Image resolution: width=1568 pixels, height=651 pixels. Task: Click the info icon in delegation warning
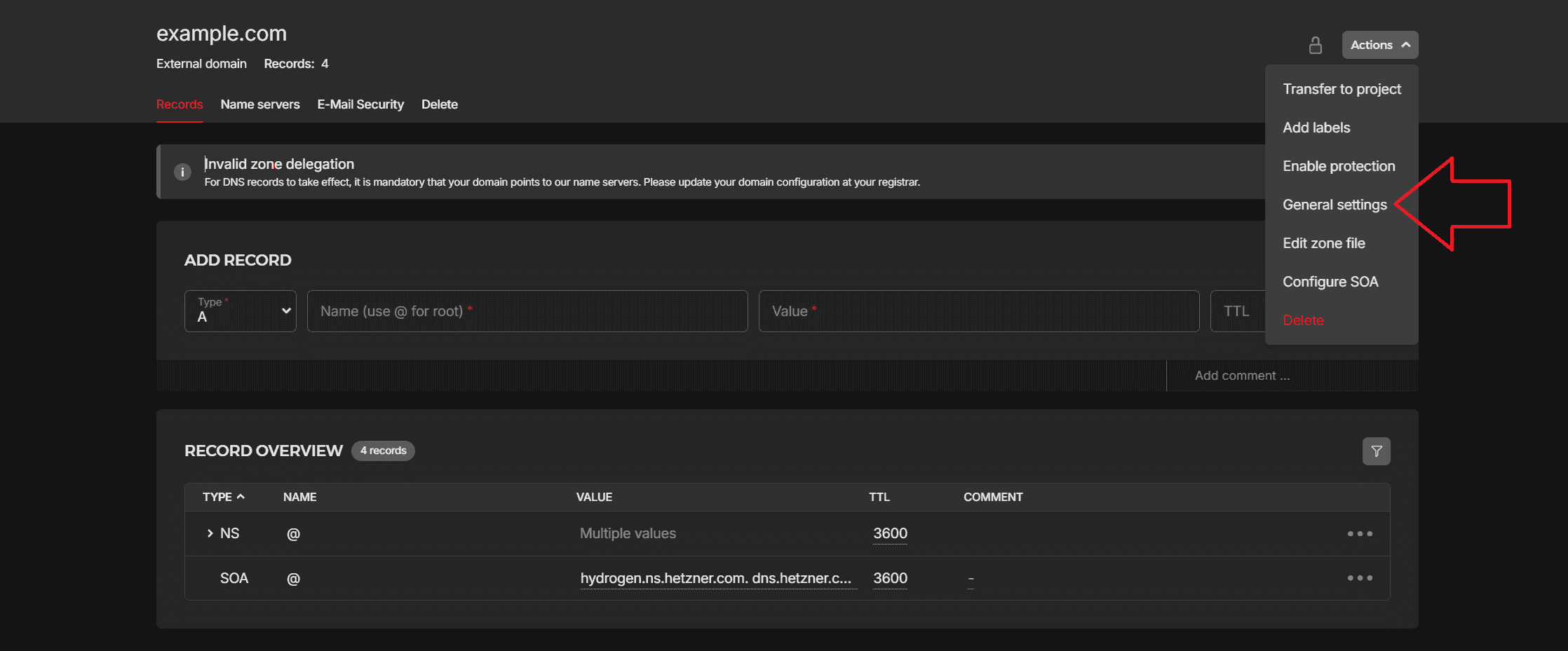(x=182, y=172)
